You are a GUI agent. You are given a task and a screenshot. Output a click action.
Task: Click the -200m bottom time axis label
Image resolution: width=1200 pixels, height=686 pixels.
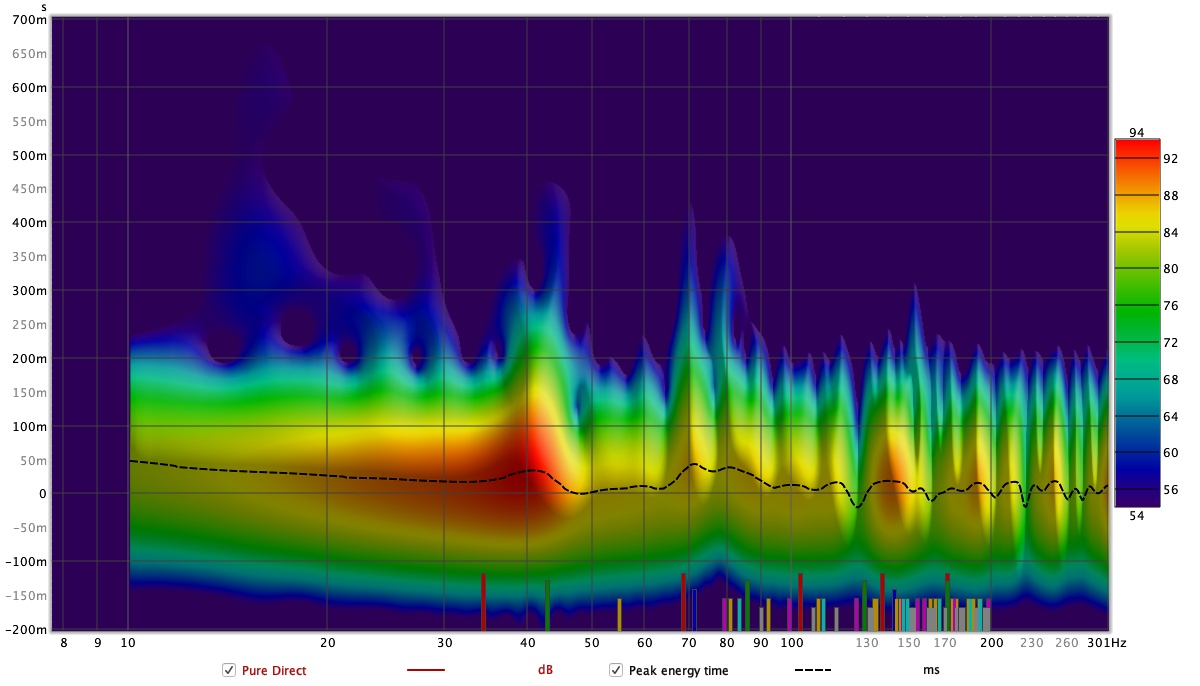(27, 630)
